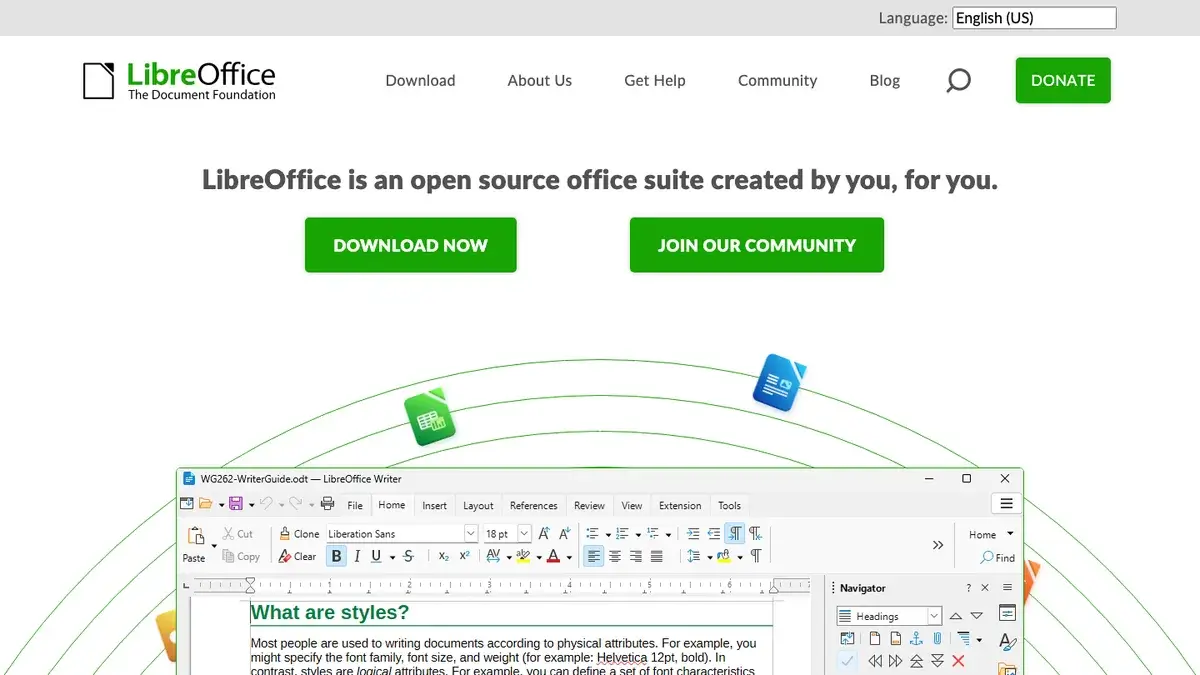The height and width of the screenshot is (675, 1200).
Task: Open the Language dropdown at the top of the page
Action: pyautogui.click(x=1034, y=18)
